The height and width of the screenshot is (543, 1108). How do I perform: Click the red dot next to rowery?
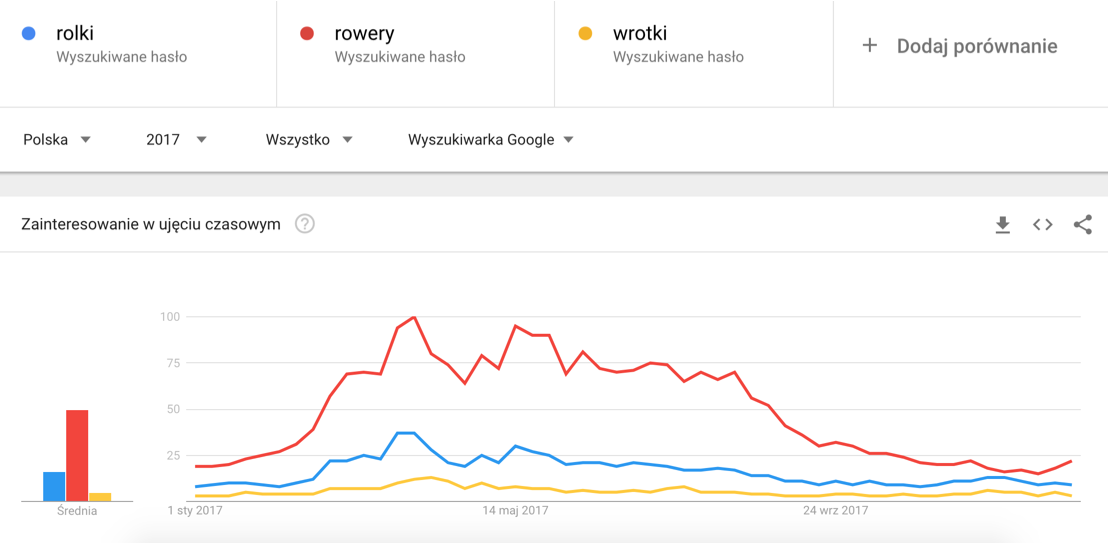coord(307,33)
